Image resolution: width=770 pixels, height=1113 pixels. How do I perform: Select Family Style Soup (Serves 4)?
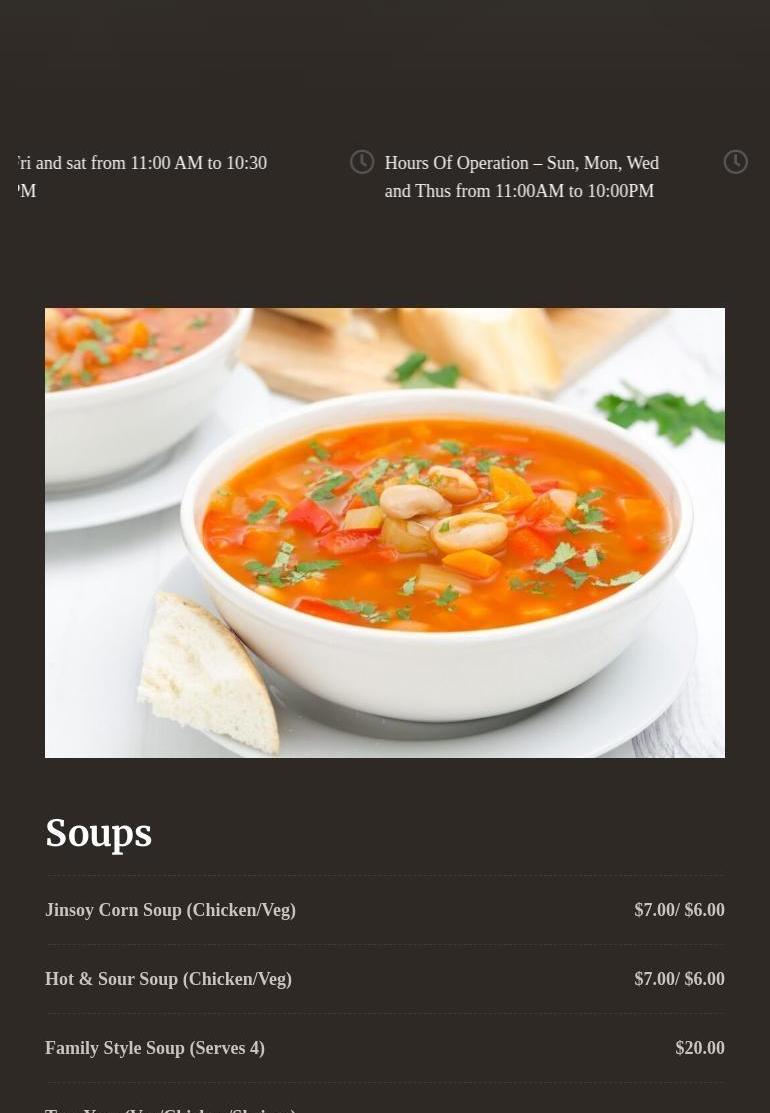[155, 1048]
